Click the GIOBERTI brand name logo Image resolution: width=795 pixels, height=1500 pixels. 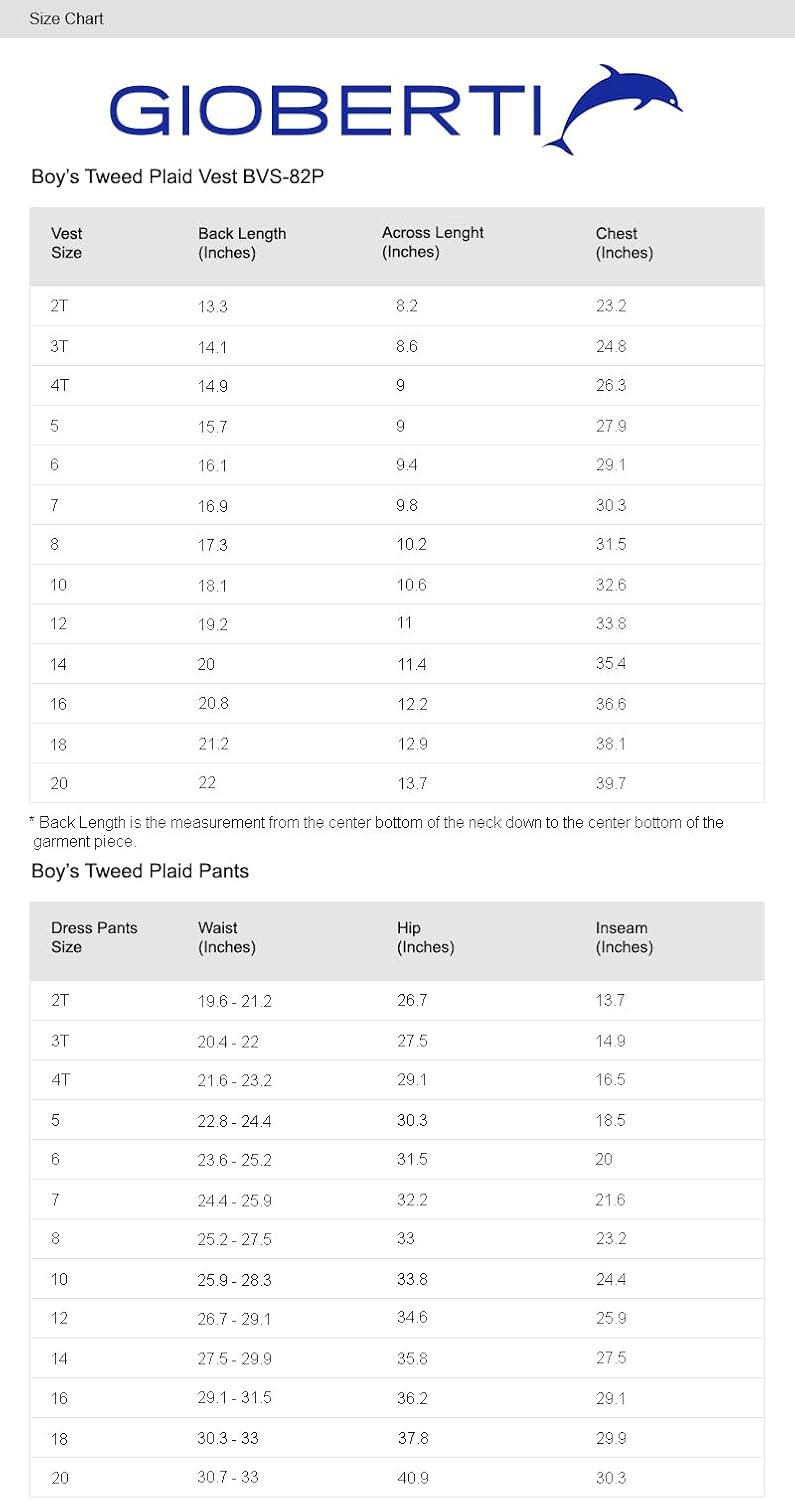point(325,111)
